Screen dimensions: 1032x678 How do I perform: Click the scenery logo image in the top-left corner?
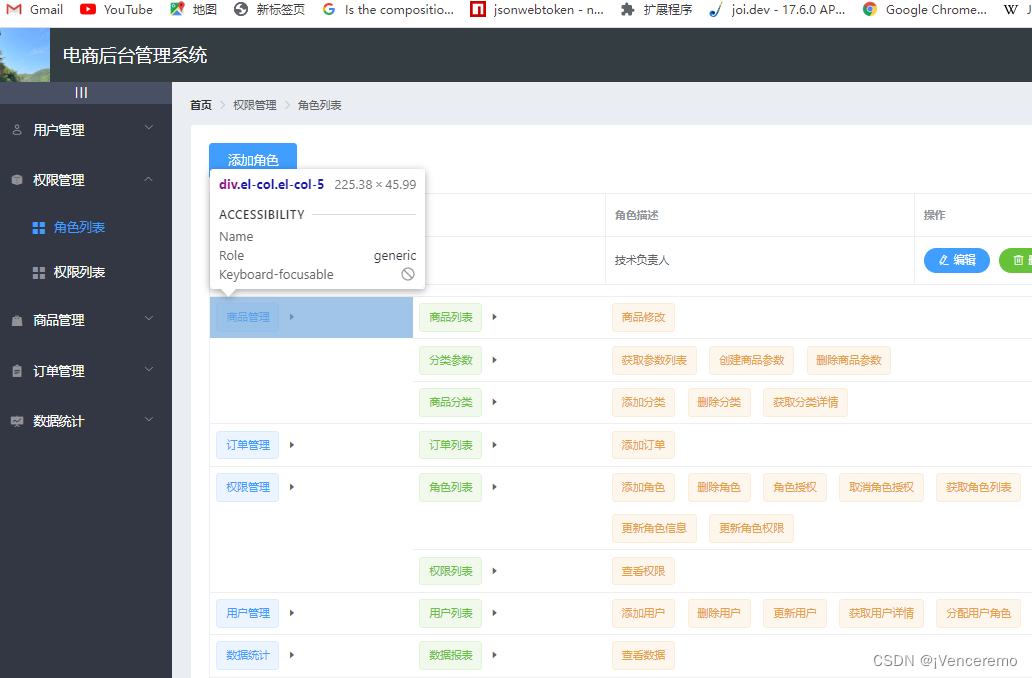(24, 54)
